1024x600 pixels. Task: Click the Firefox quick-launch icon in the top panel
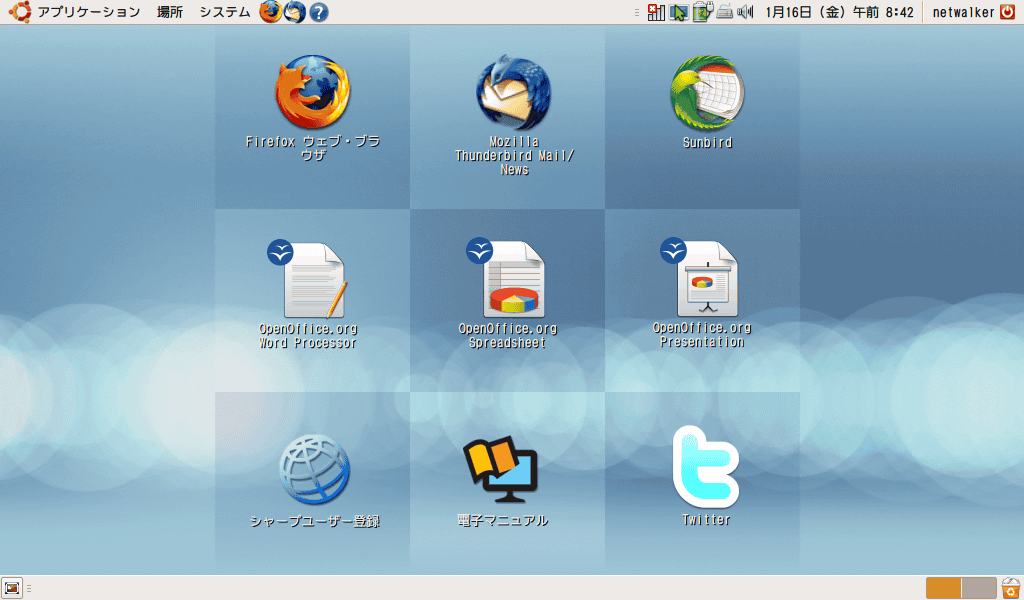[270, 12]
